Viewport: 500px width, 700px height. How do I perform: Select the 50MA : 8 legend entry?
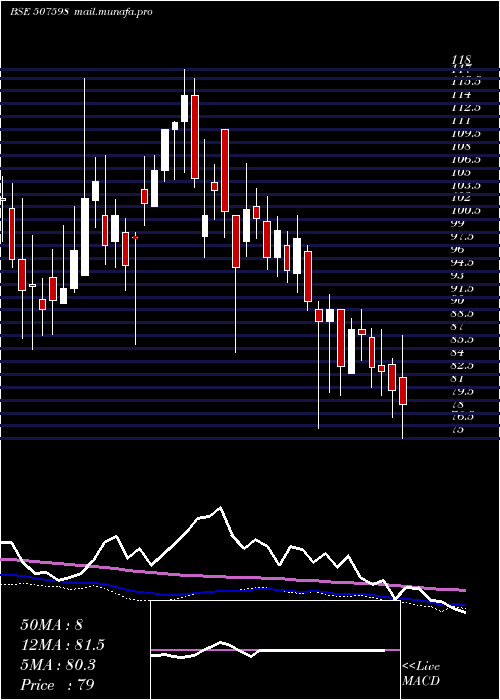(52, 625)
